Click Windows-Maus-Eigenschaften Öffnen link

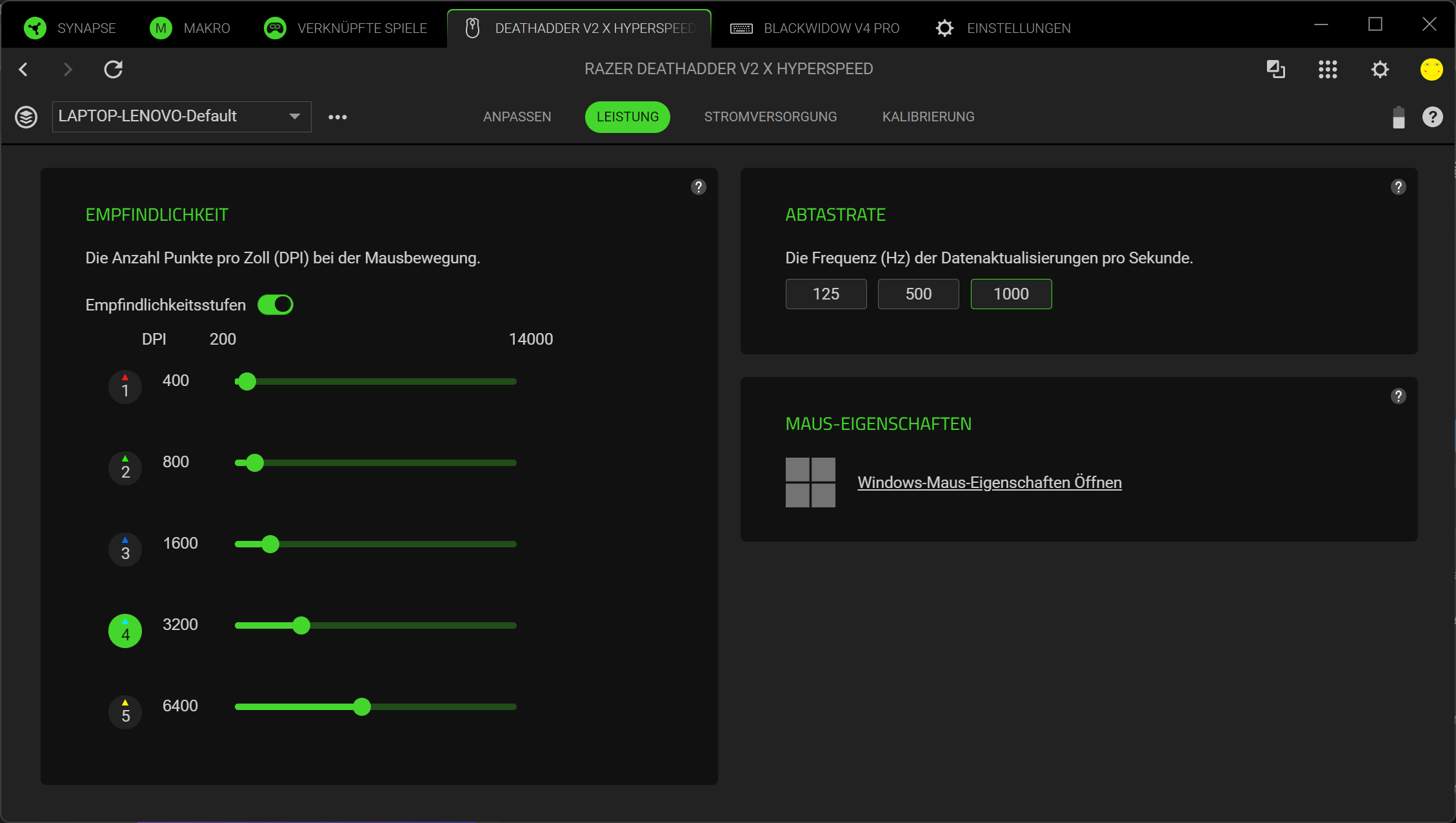click(x=989, y=483)
